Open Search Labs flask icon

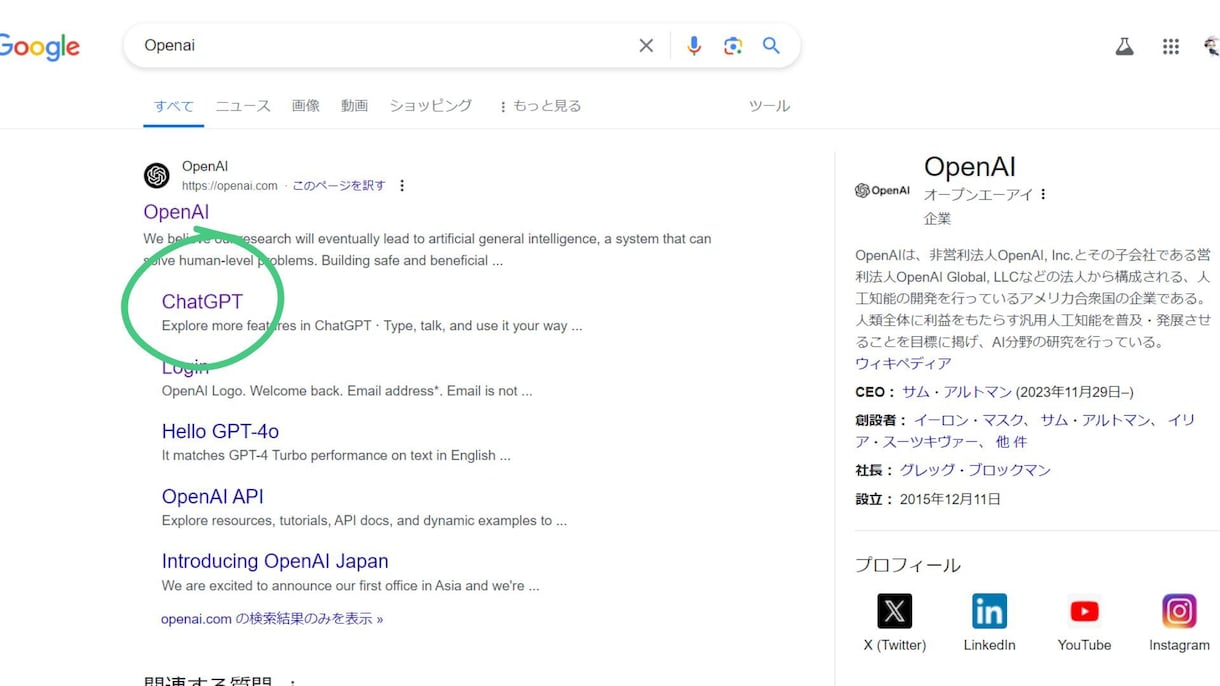click(1125, 46)
